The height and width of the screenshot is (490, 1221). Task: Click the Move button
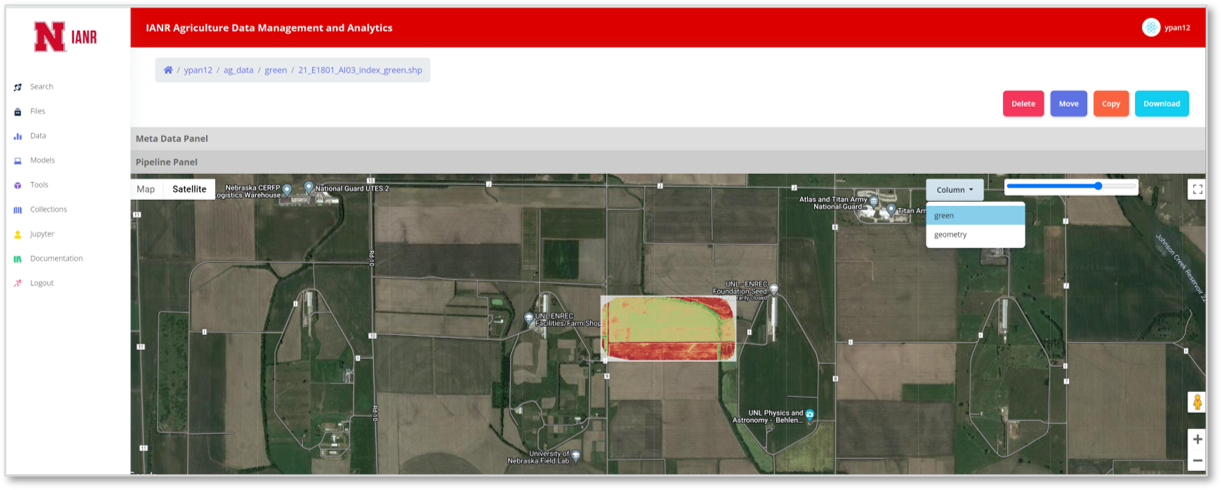point(1068,104)
